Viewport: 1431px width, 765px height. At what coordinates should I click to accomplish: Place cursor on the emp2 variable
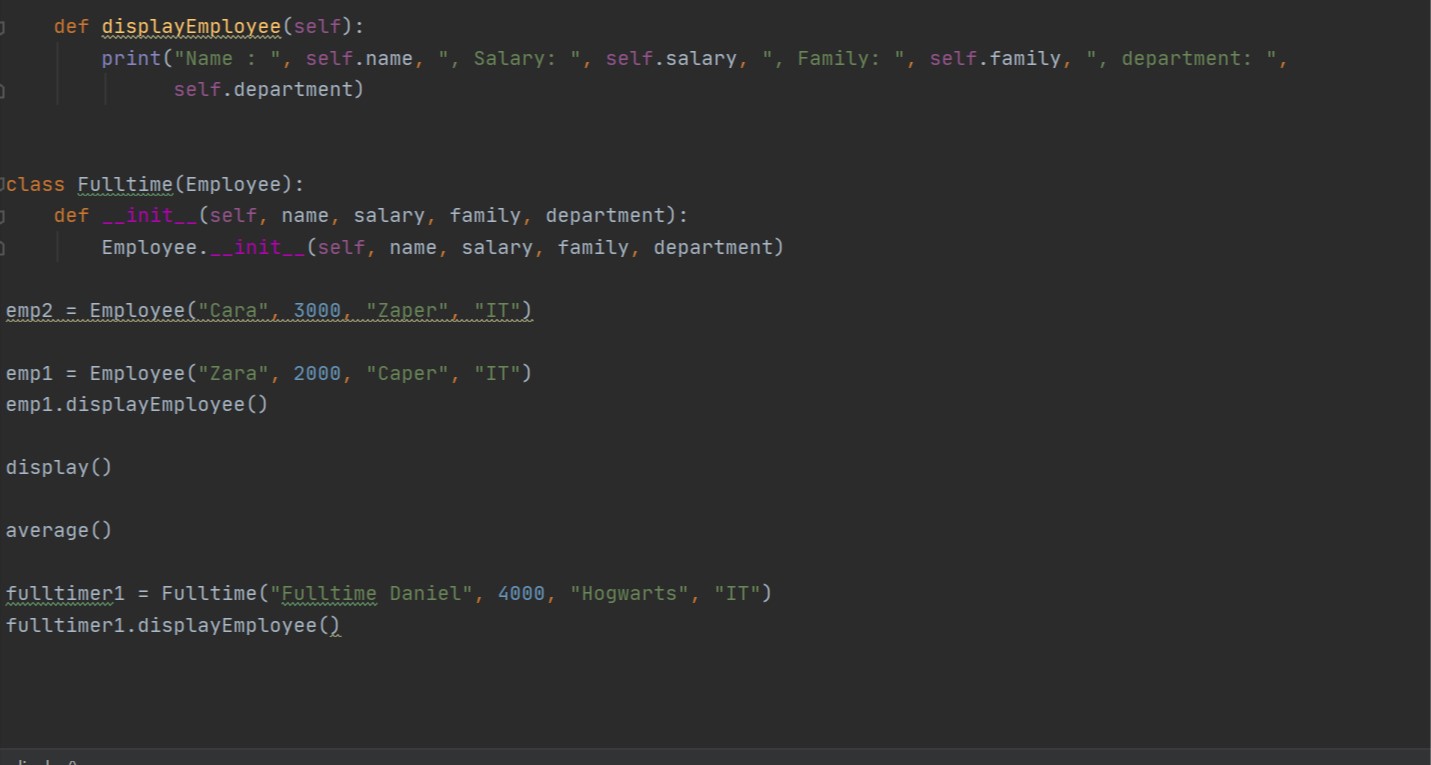pos(25,310)
